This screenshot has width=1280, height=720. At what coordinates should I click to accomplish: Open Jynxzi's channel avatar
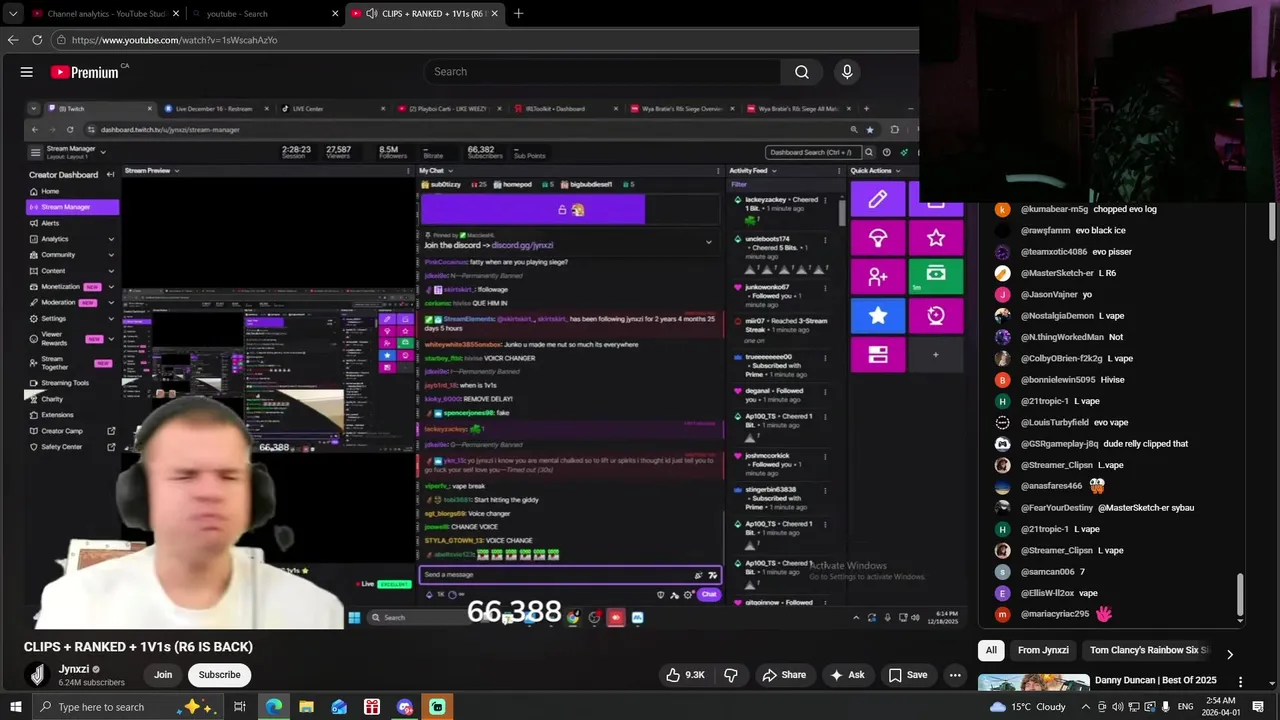click(x=37, y=675)
